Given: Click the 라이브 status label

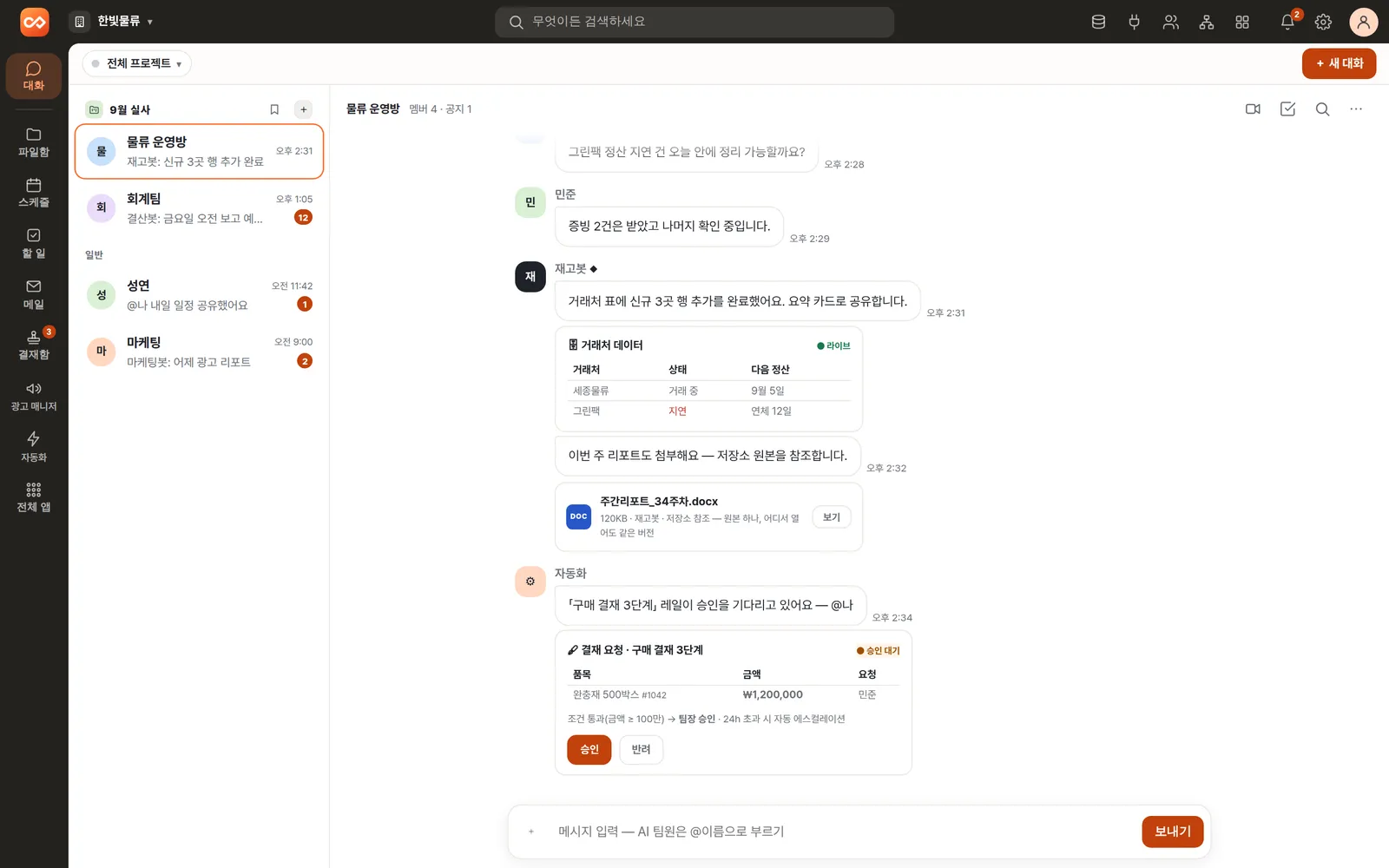Looking at the screenshot, I should [833, 345].
